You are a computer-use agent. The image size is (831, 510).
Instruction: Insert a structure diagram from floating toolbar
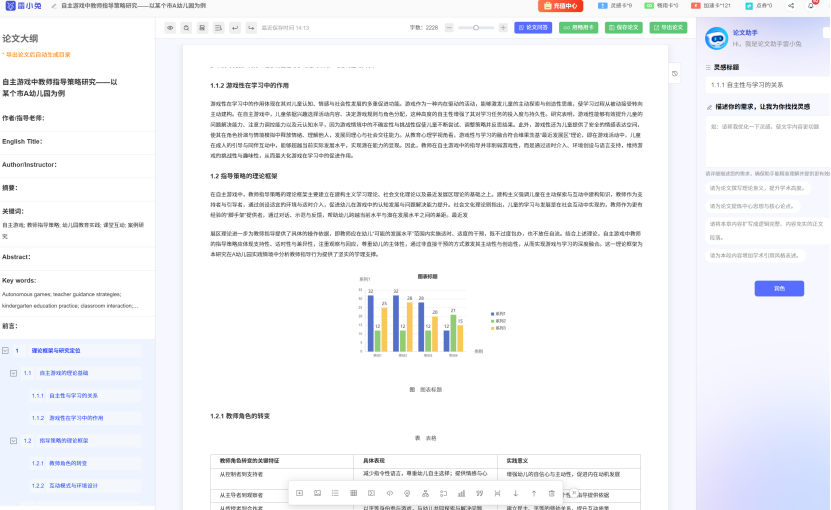pos(425,493)
